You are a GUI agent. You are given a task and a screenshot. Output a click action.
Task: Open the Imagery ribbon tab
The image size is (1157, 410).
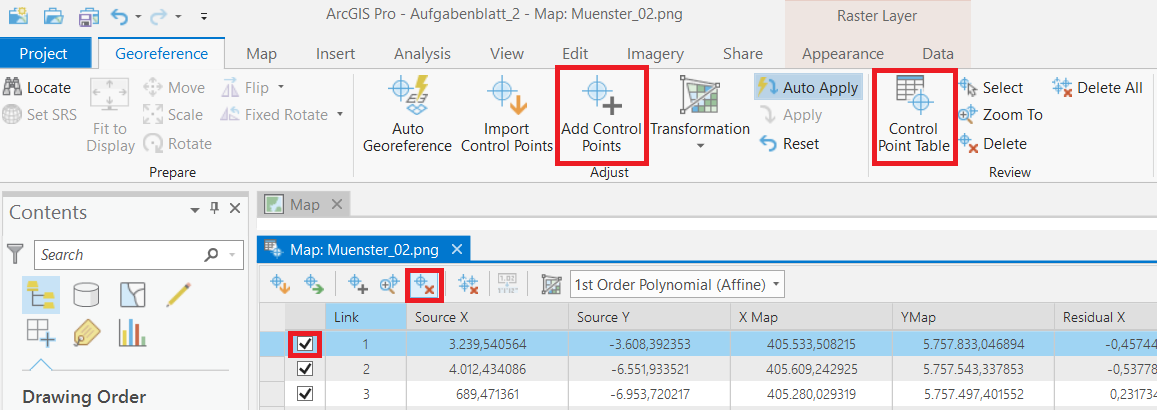coord(655,54)
